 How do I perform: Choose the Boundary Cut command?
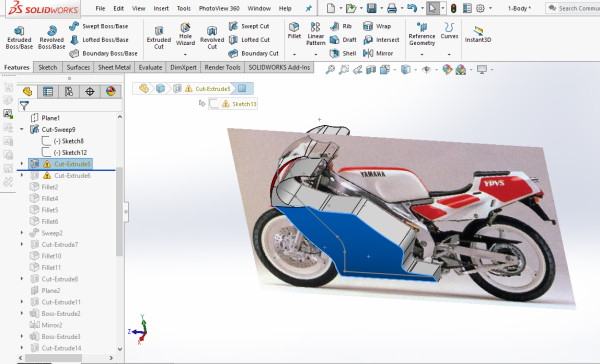(253, 53)
